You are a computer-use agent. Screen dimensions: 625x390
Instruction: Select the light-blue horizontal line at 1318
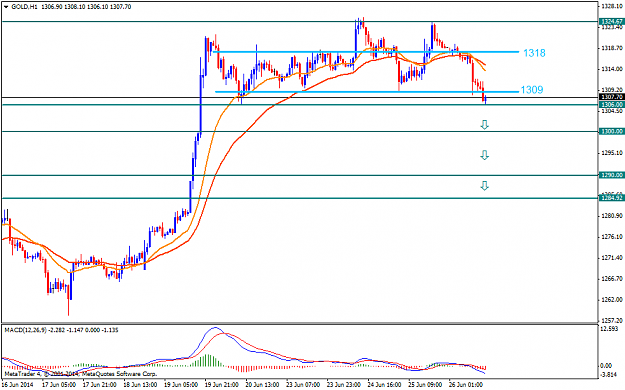[x=366, y=51]
